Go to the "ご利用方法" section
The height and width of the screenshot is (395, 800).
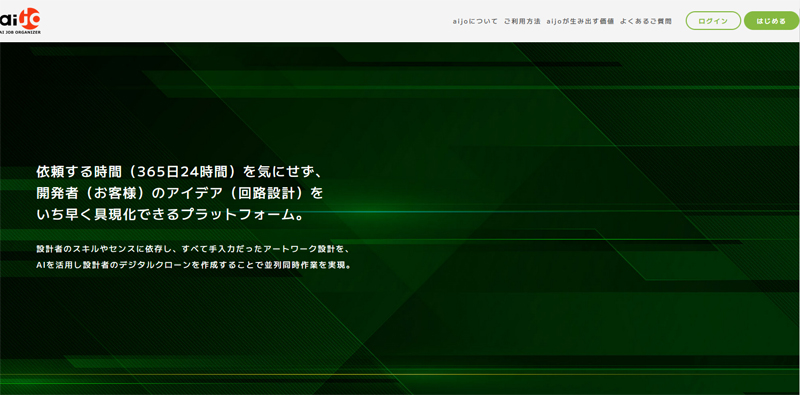click(522, 21)
